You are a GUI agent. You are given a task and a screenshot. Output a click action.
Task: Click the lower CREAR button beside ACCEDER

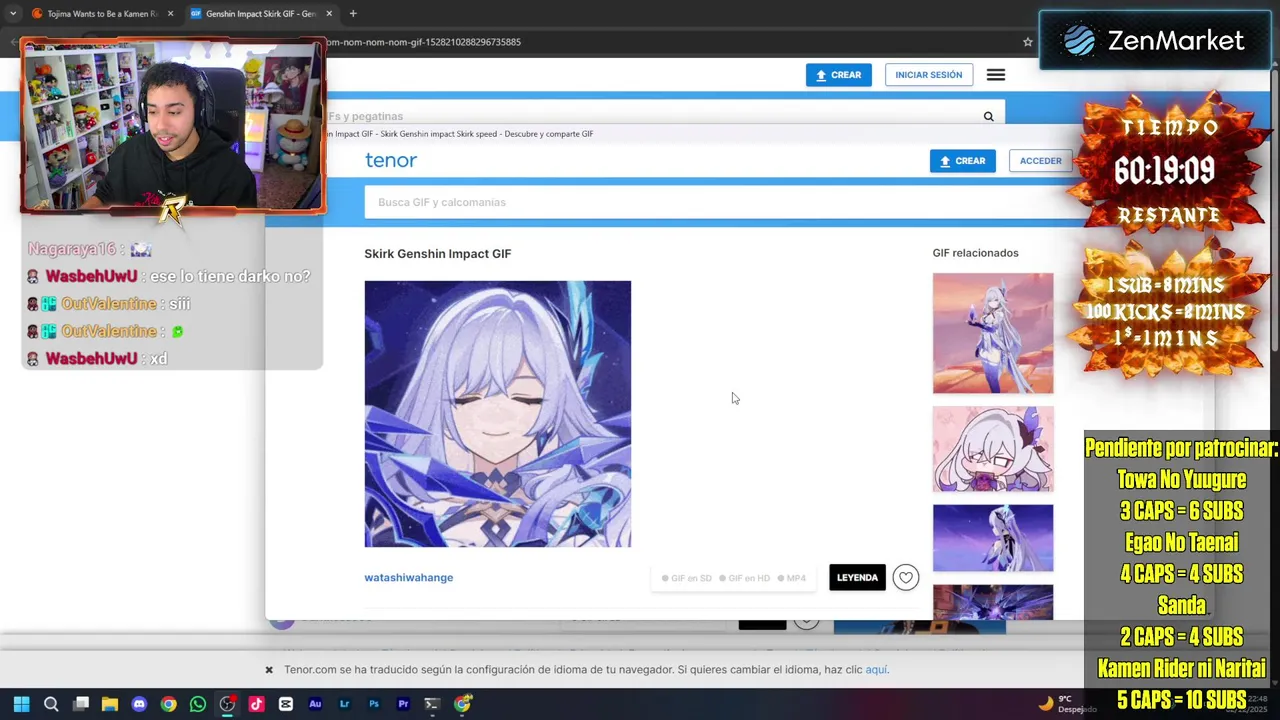(x=962, y=161)
